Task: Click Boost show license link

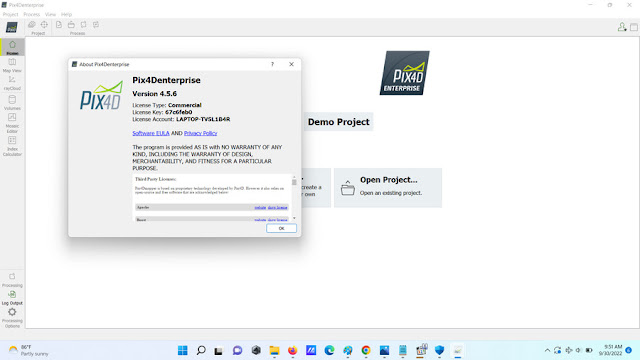Action: tap(278, 220)
